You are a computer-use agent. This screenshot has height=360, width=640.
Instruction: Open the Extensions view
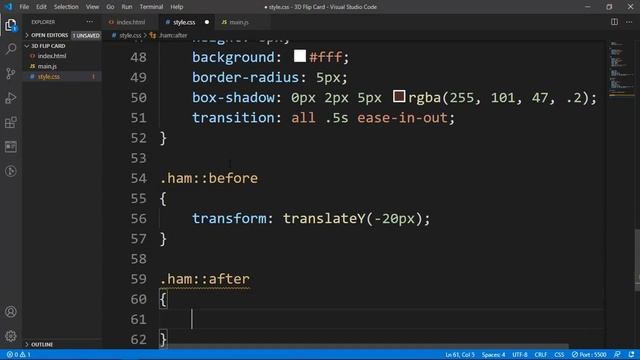[x=11, y=122]
